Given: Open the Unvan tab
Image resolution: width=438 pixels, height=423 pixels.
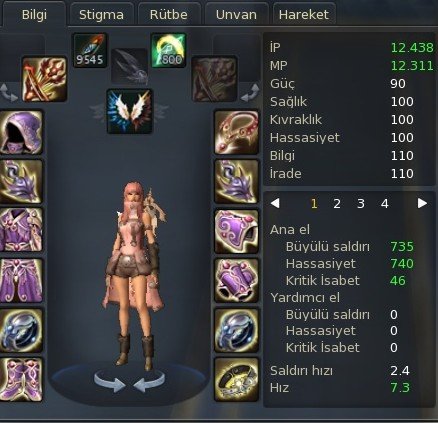Looking at the screenshot, I should tap(236, 15).
